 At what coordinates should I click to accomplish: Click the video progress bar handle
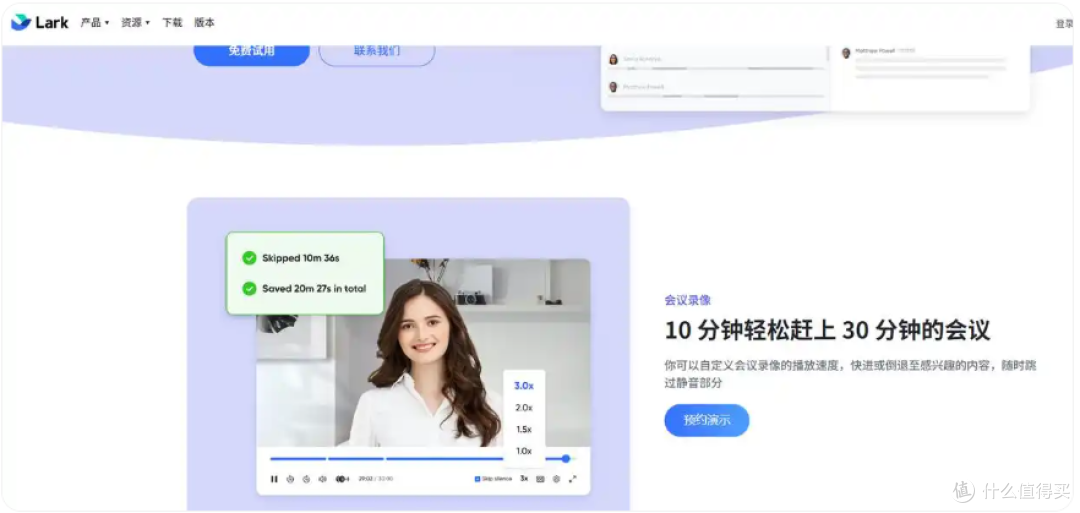click(565, 459)
